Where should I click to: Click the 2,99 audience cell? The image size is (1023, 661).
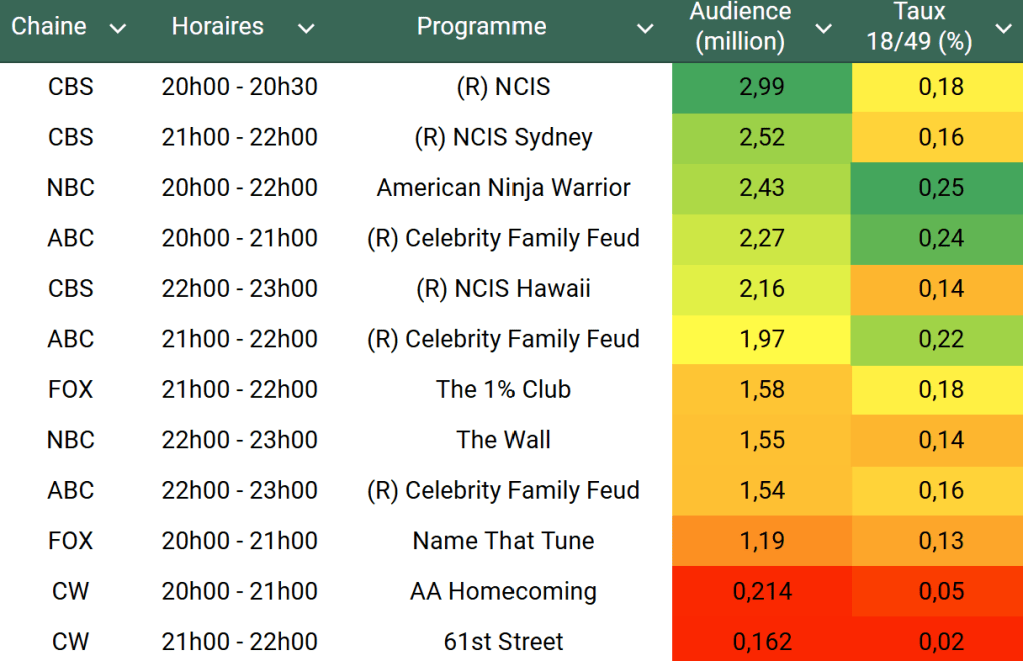761,87
